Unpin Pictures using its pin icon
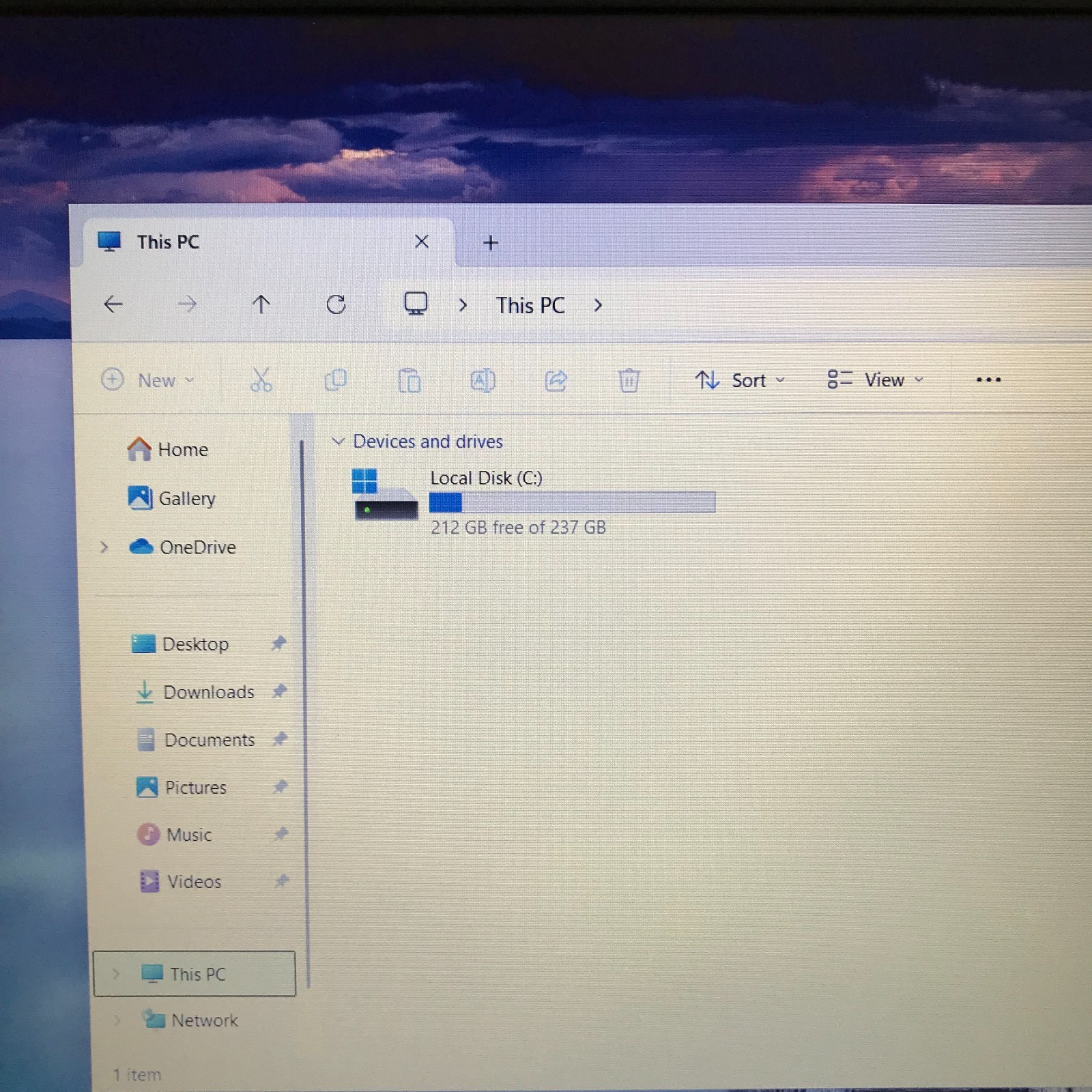 (280, 786)
